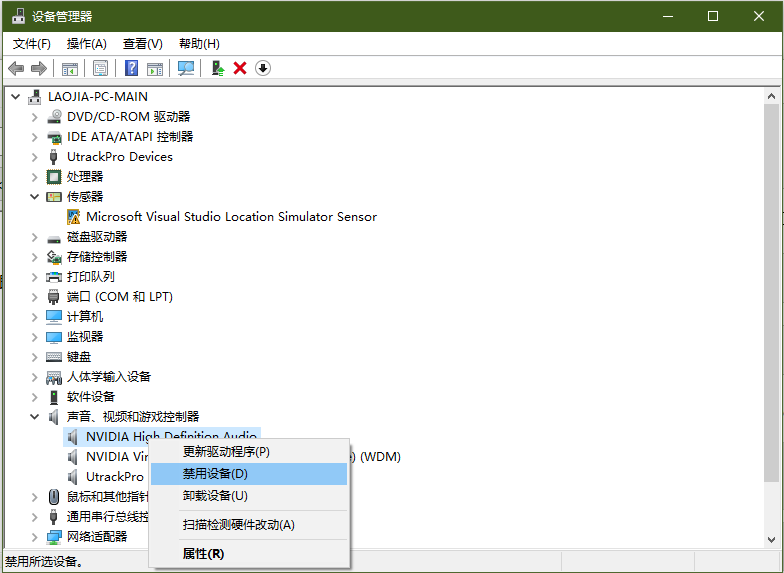Open the 操作(A) menu

tap(86, 44)
